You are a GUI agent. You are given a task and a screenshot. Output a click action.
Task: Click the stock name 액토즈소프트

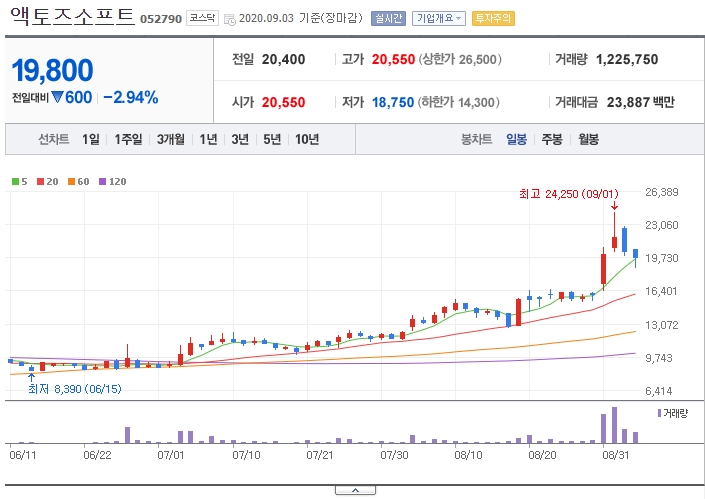tap(72, 17)
